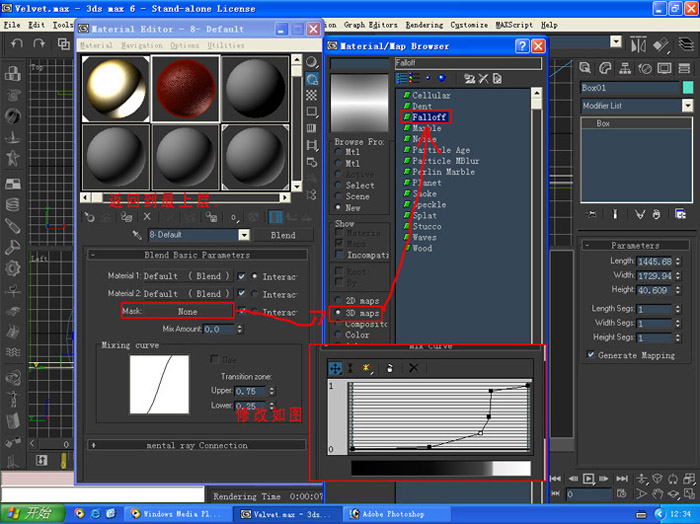
Task: Select the Color Mods radio button
Action: (x=338, y=335)
